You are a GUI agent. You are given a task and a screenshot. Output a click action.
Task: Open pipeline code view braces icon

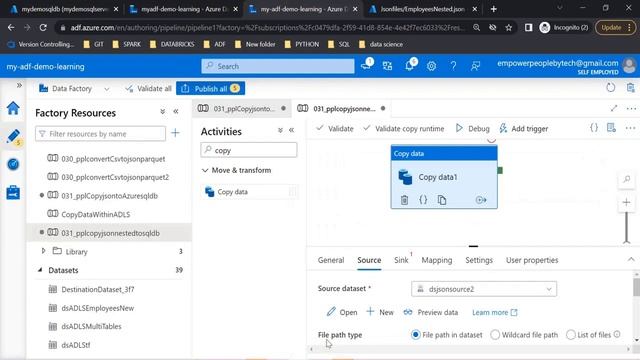click(x=594, y=128)
